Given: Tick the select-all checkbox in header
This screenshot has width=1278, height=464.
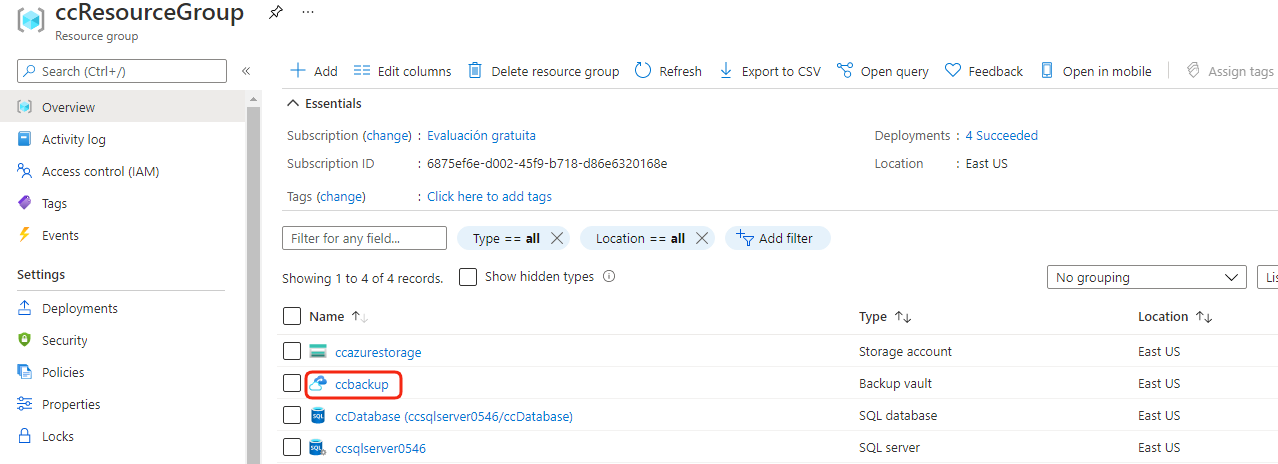Looking at the screenshot, I should (x=292, y=316).
